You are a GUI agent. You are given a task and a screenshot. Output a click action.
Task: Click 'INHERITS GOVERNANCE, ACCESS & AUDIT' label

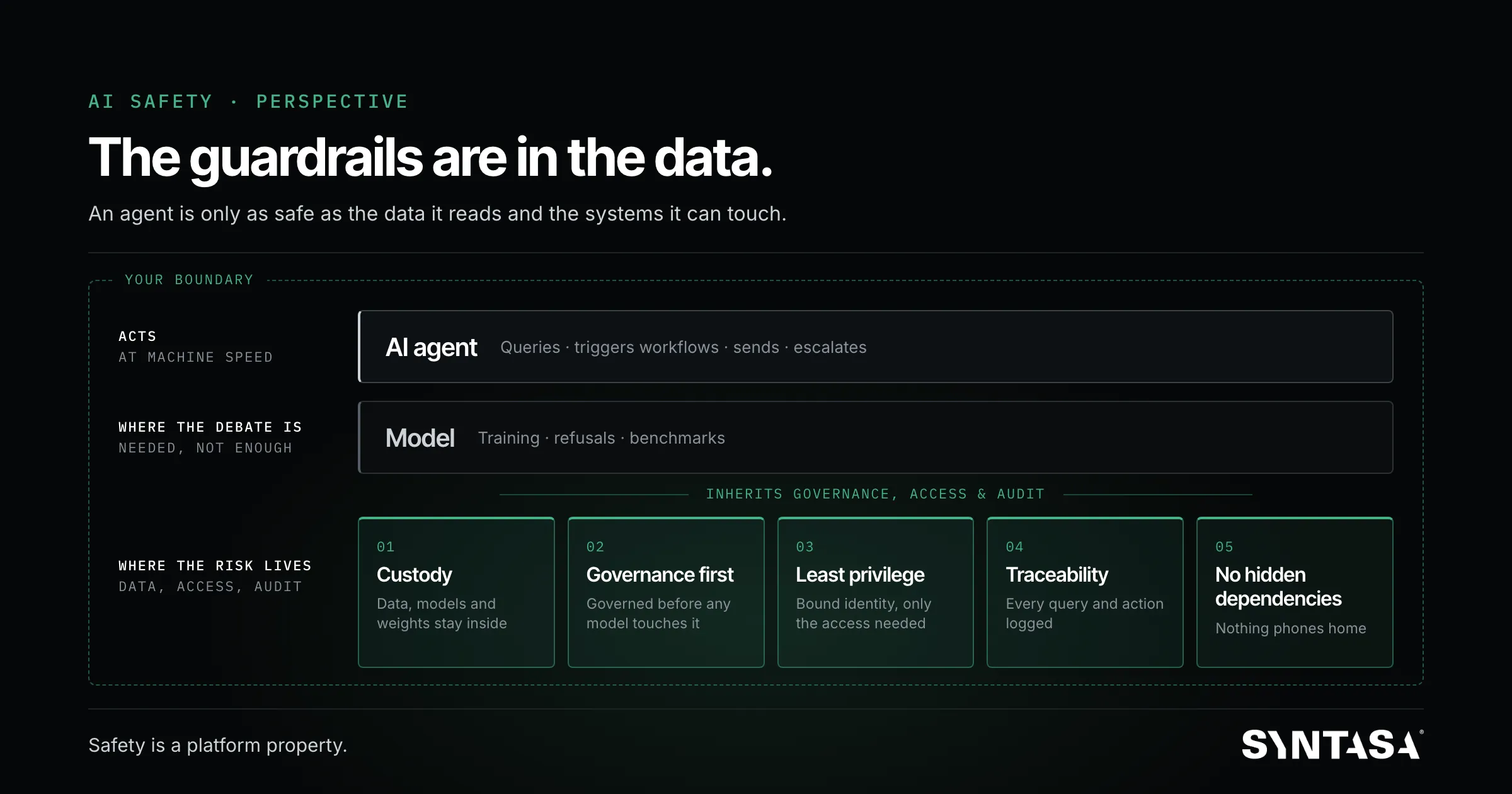876,494
